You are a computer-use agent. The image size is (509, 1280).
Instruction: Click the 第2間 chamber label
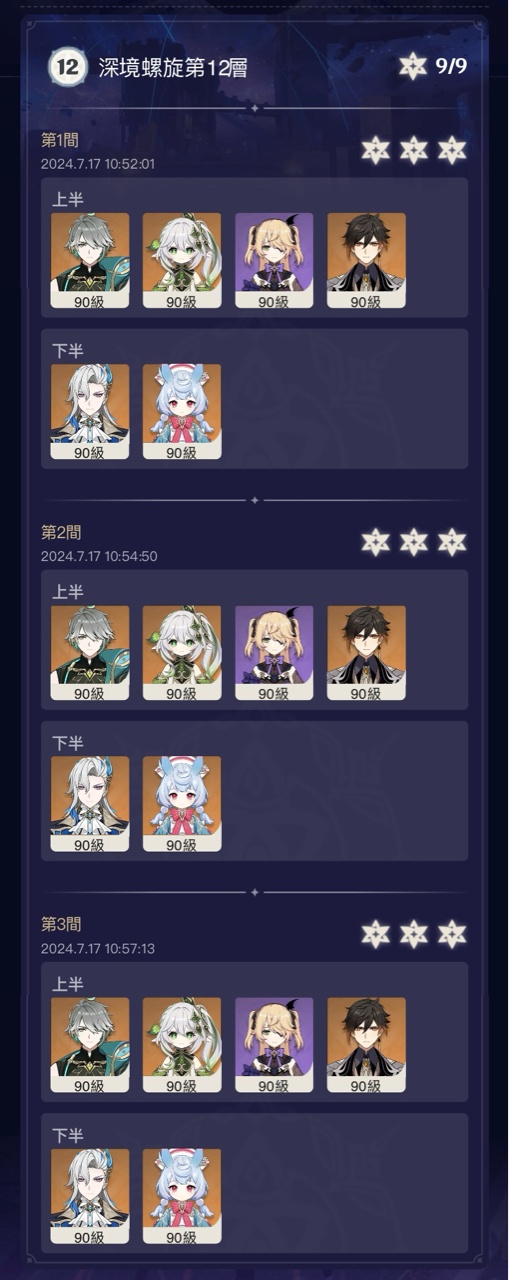61,533
